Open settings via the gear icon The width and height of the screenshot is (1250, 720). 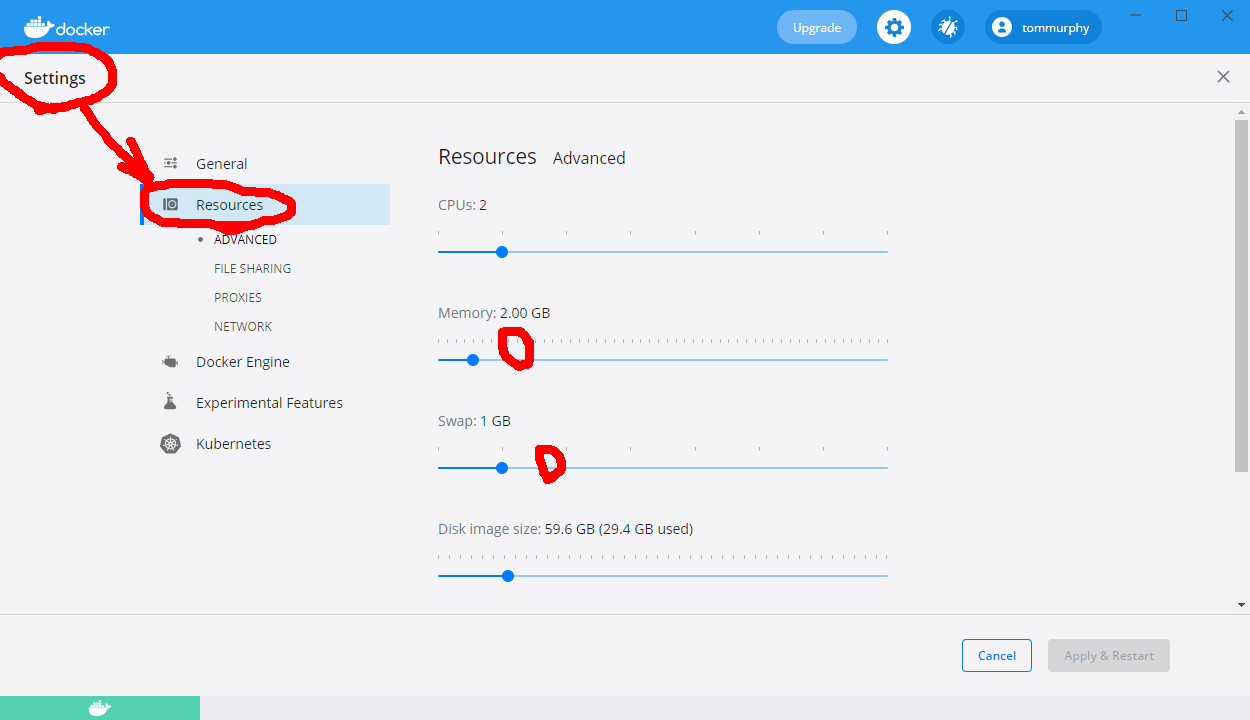point(894,27)
